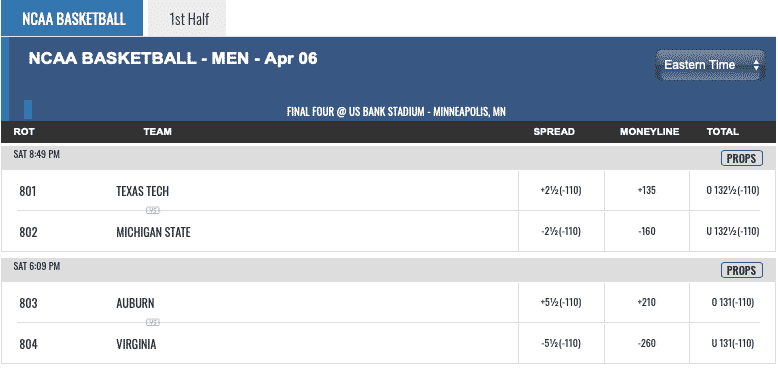
Task: Click the VS icon between Texas Tech and Michigan State
Action: 153,210
